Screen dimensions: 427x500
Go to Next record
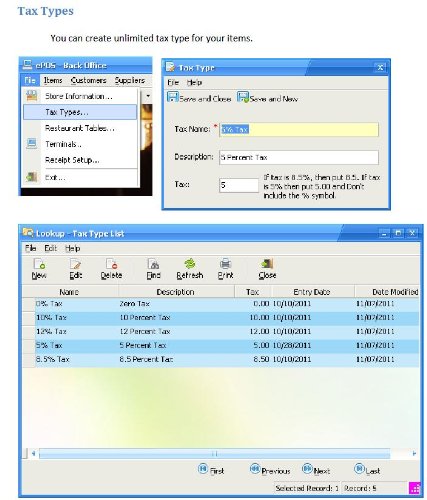(x=316, y=470)
